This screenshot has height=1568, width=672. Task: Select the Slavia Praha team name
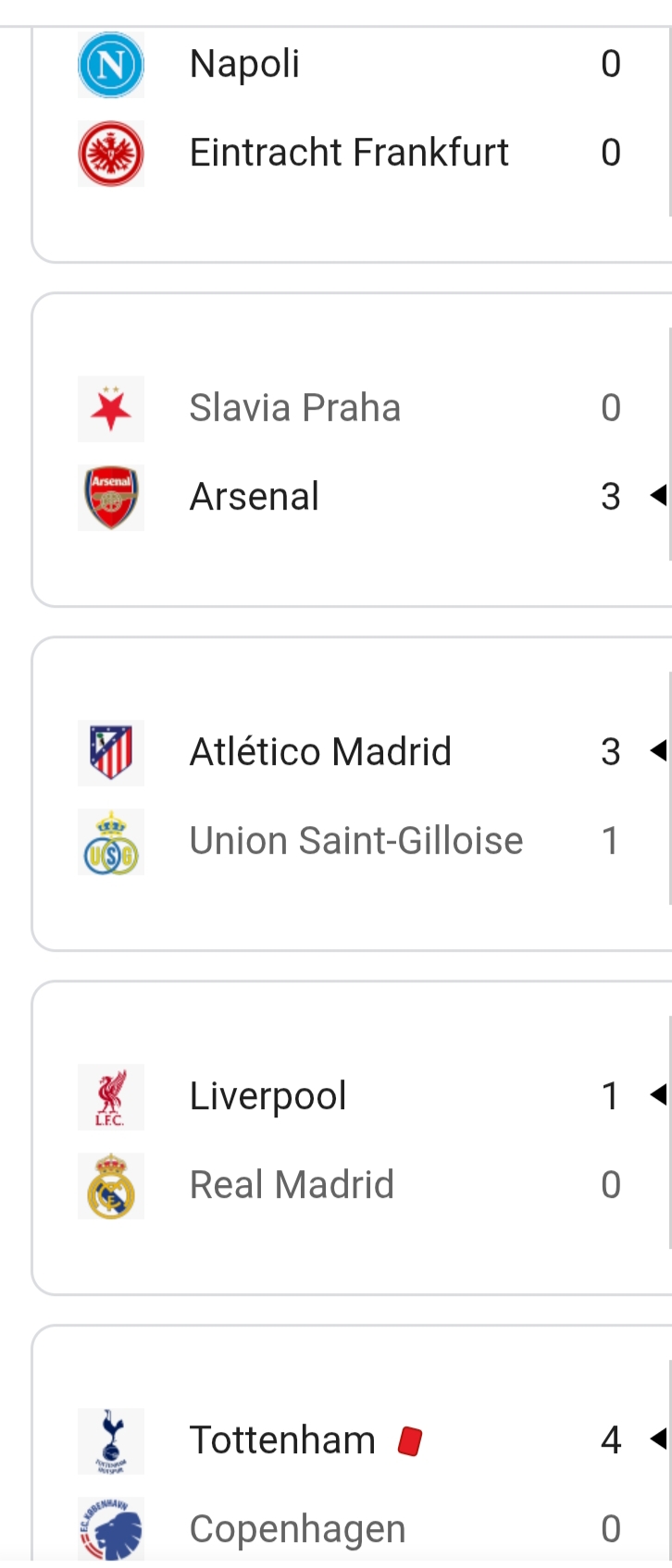294,409
